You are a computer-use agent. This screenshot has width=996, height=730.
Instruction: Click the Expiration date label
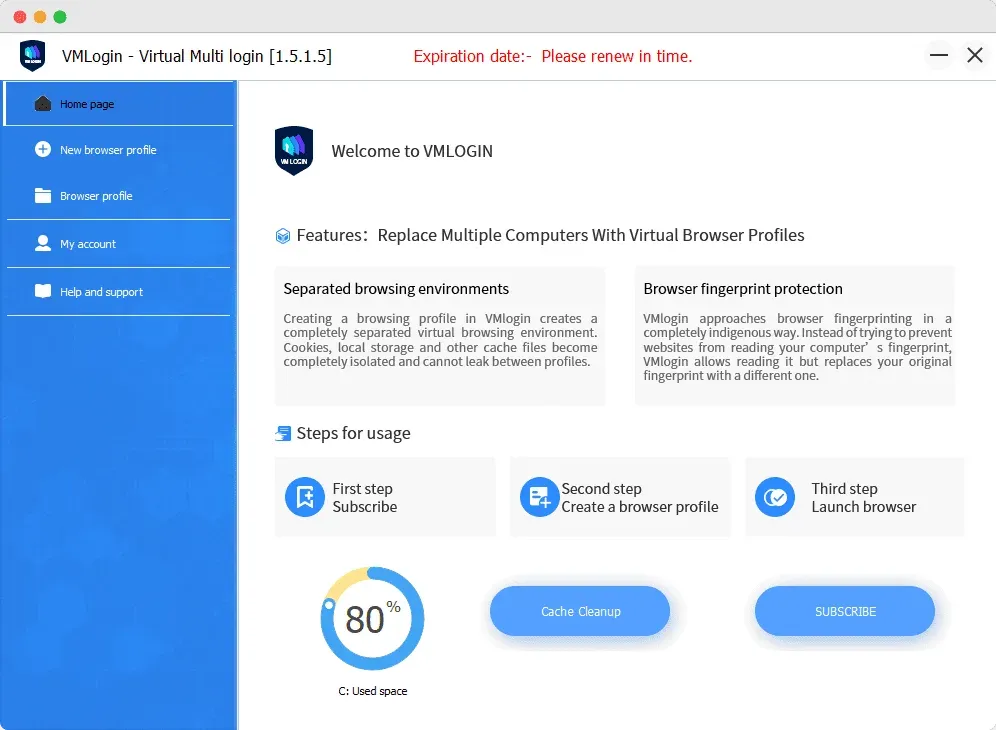[473, 57]
